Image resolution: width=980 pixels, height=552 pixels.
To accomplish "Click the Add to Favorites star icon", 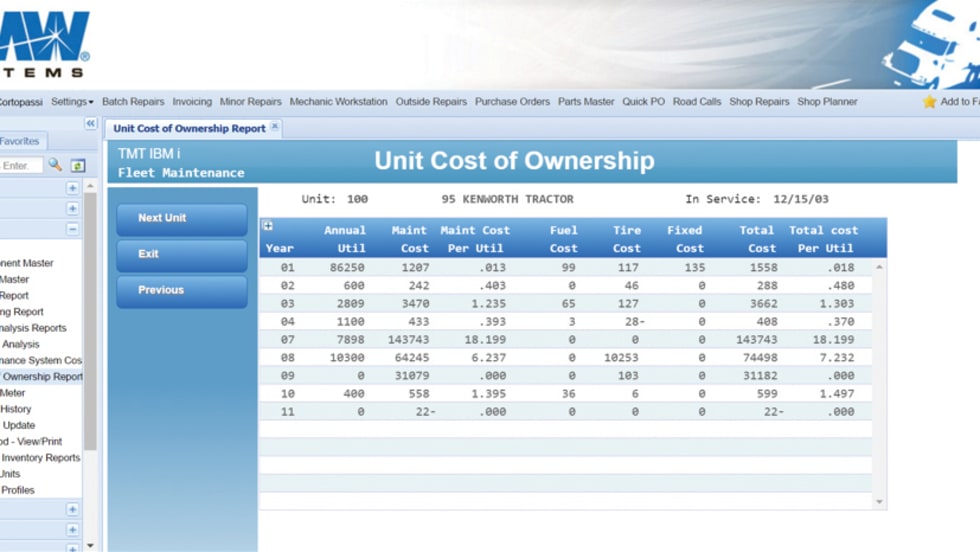I will (x=929, y=102).
